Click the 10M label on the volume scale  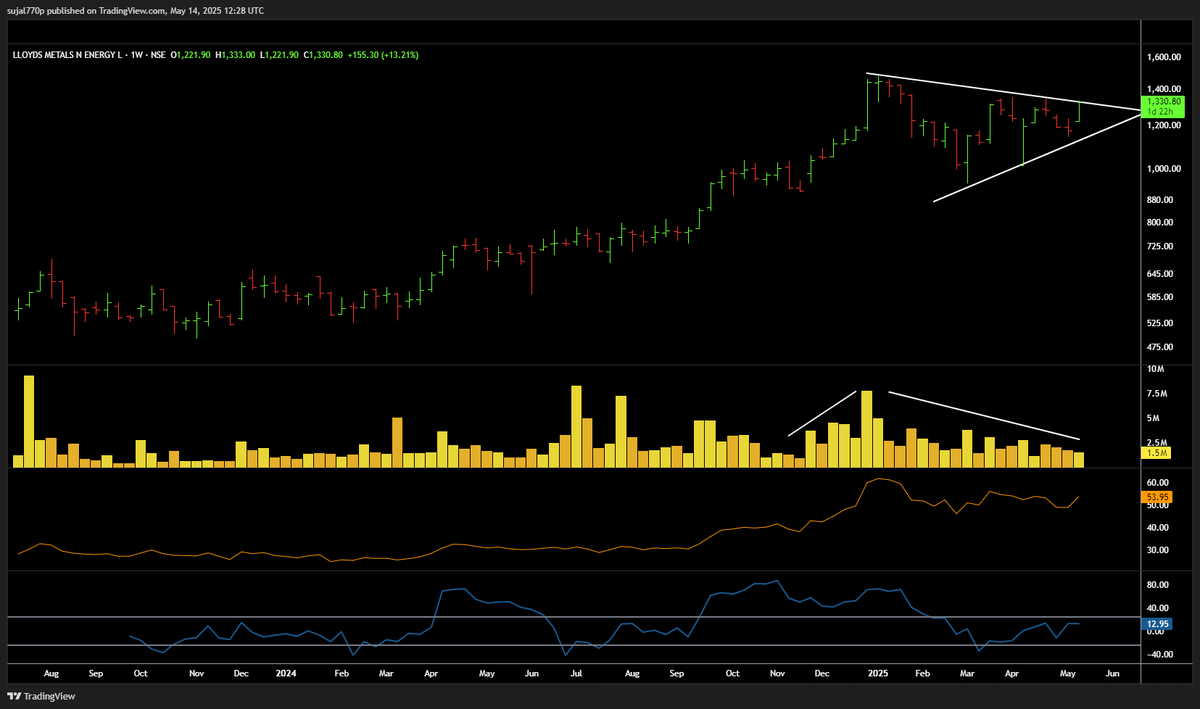point(1155,369)
